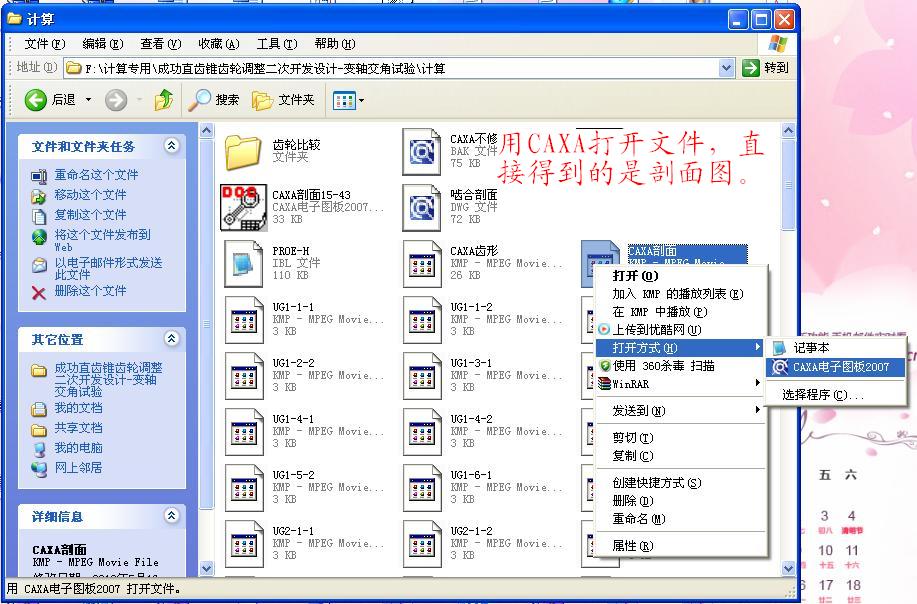Choose 上传到优酷网 in context menu

point(680,330)
